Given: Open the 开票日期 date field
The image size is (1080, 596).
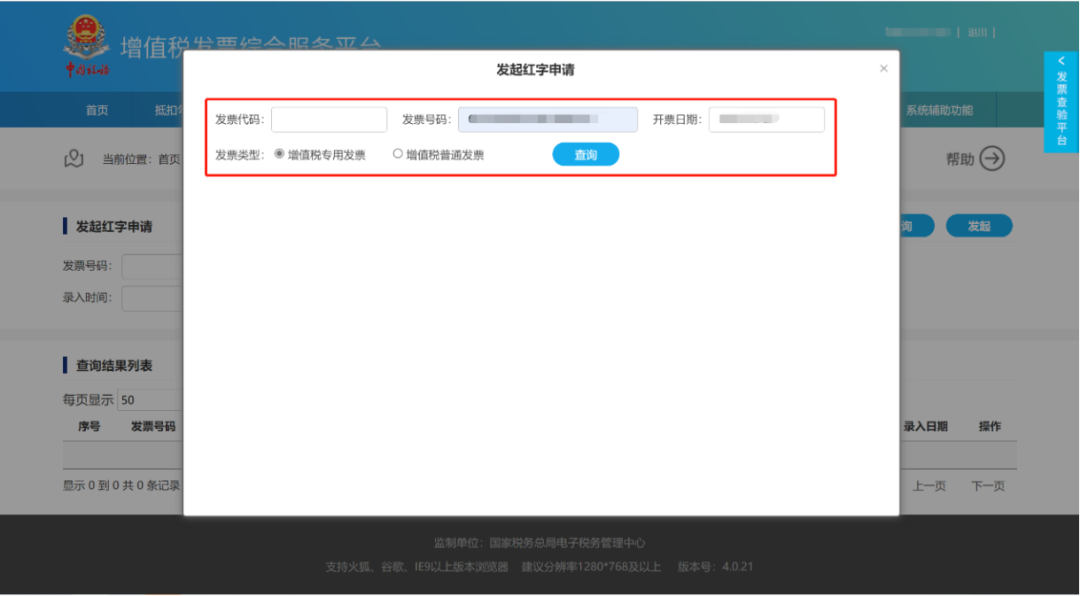Looking at the screenshot, I should (x=766, y=120).
